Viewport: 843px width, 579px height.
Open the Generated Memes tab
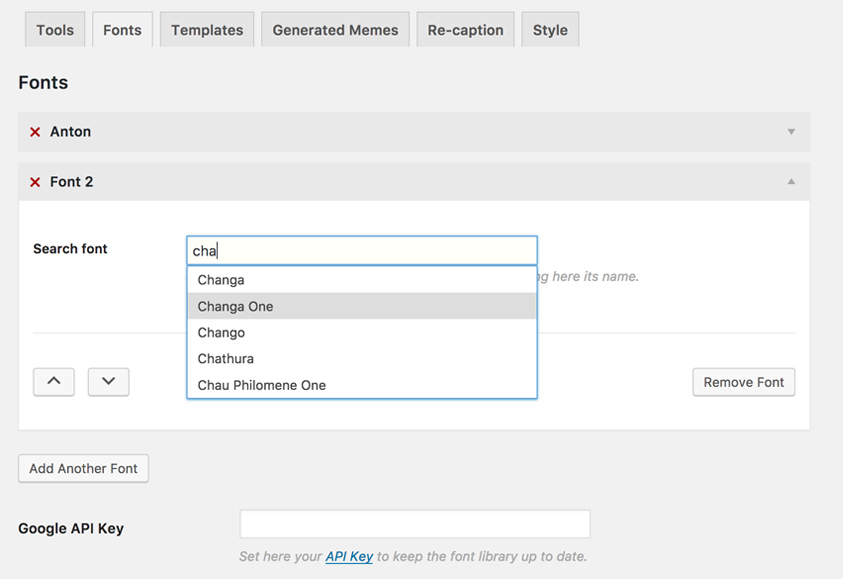click(335, 29)
